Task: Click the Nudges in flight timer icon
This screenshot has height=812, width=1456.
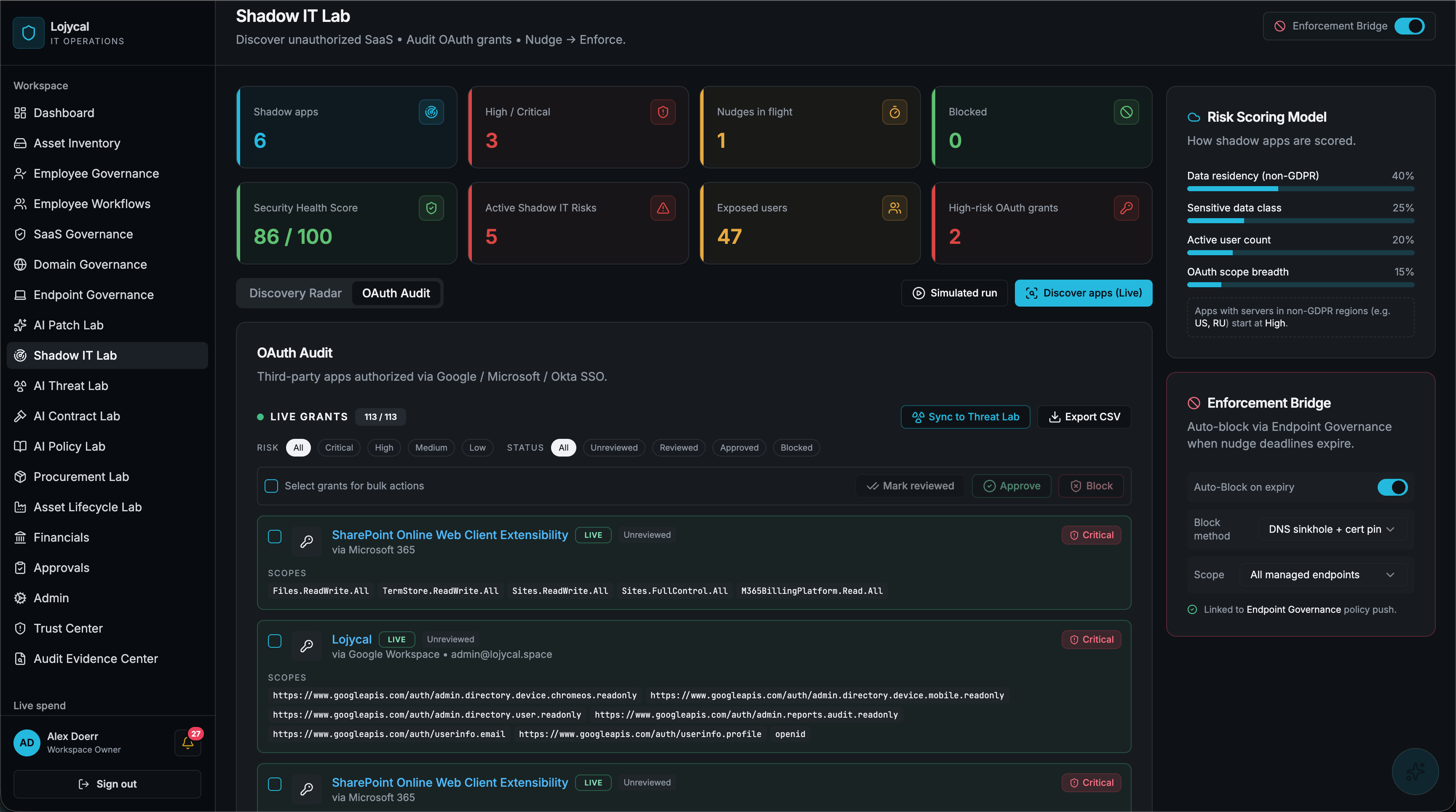Action: (x=895, y=112)
